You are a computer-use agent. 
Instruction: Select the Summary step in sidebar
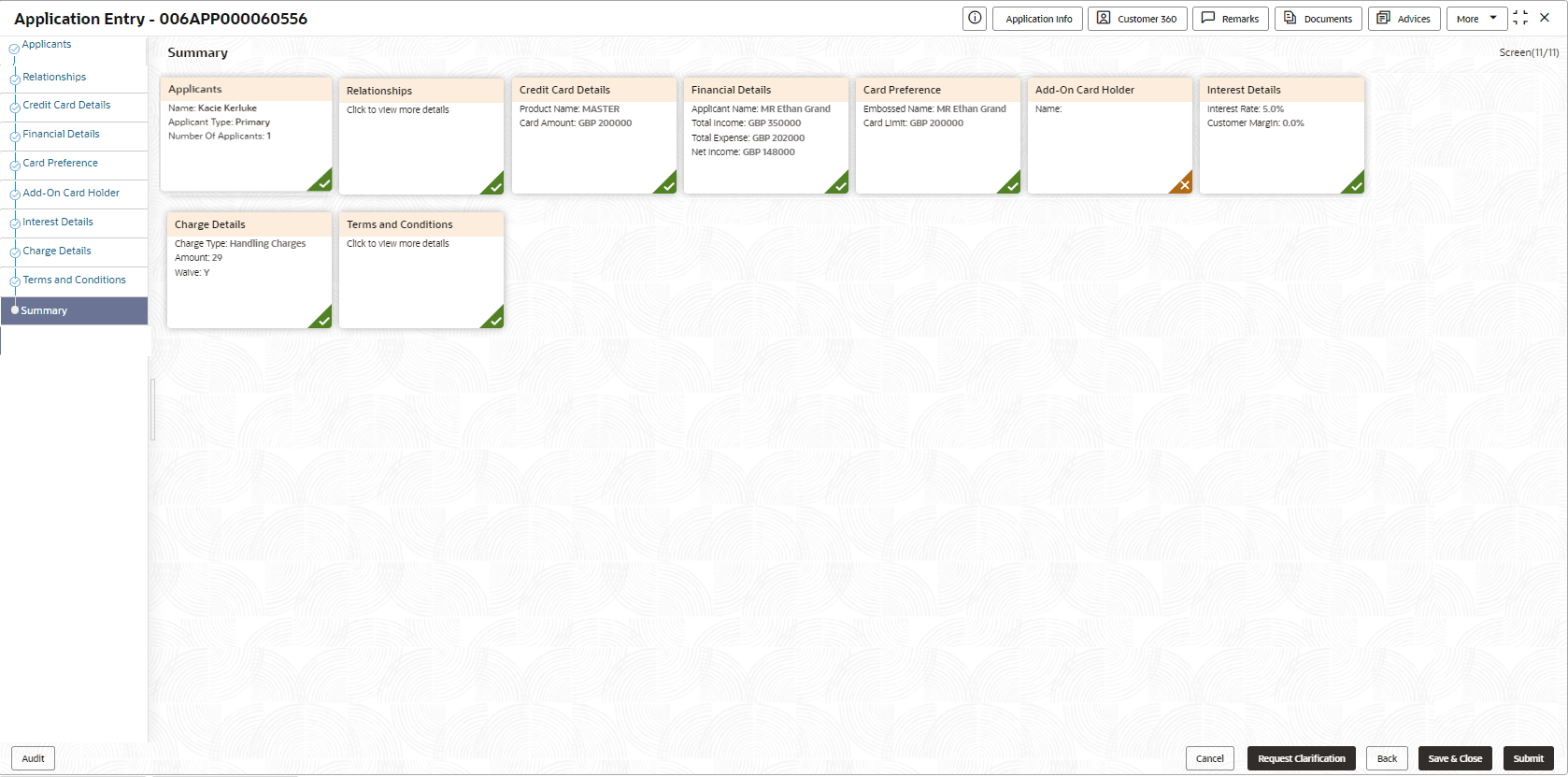(x=75, y=310)
